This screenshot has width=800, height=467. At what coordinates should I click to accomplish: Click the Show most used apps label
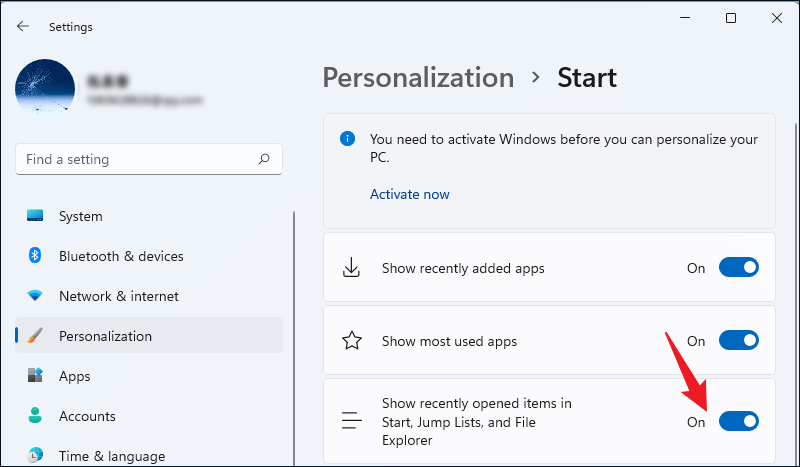coord(449,341)
